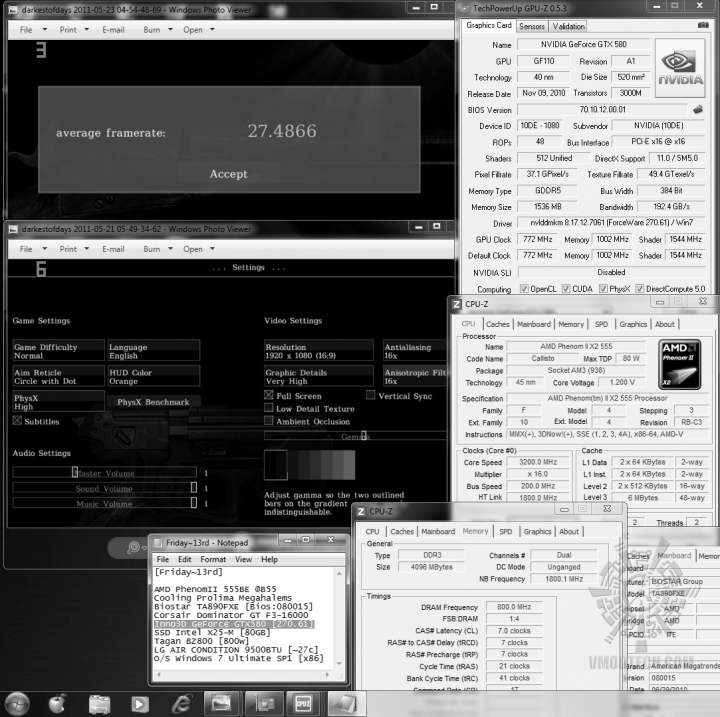Open the SPD tab in the upper CPU-Z

[601, 324]
